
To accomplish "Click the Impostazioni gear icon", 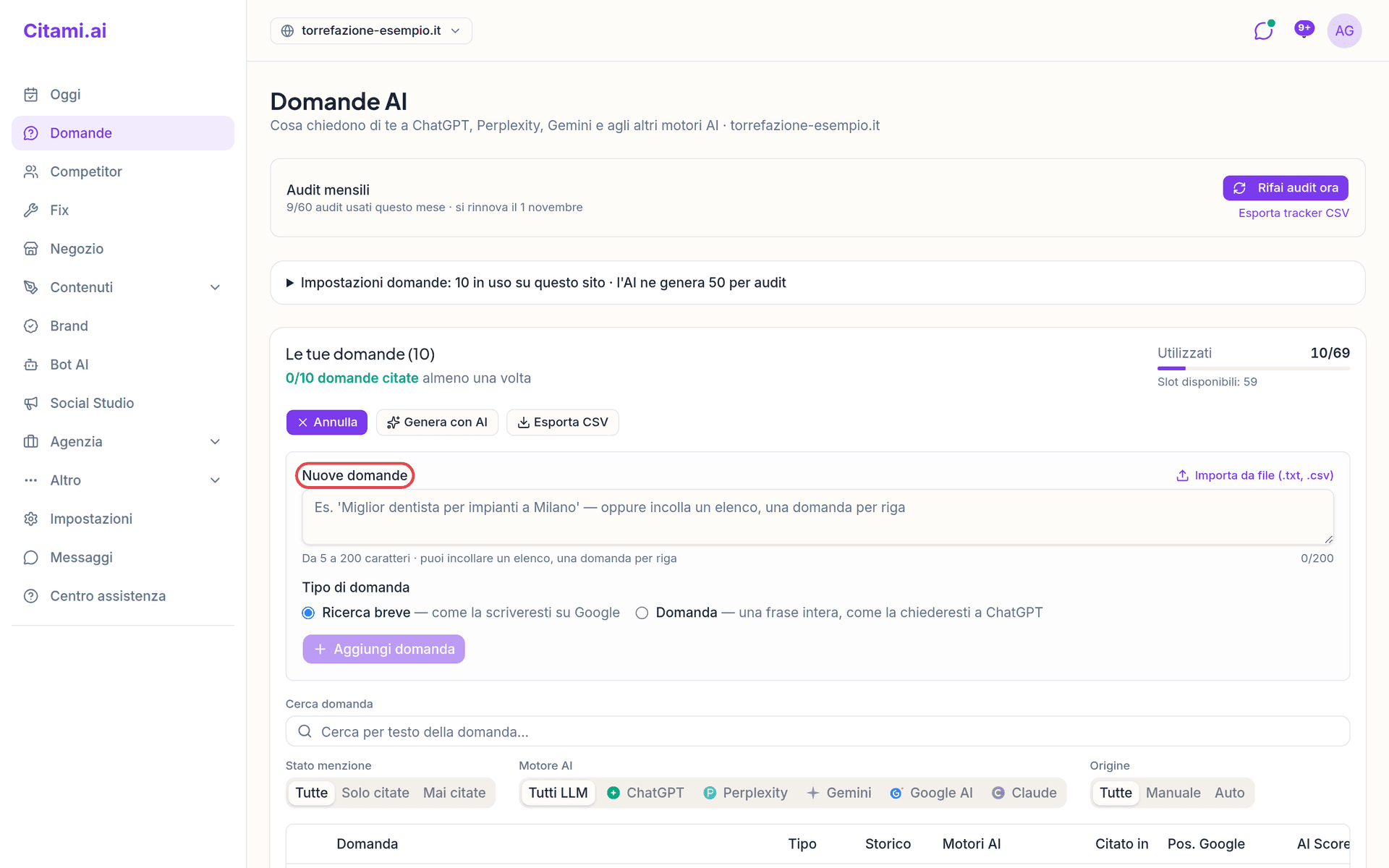I will coord(30,519).
